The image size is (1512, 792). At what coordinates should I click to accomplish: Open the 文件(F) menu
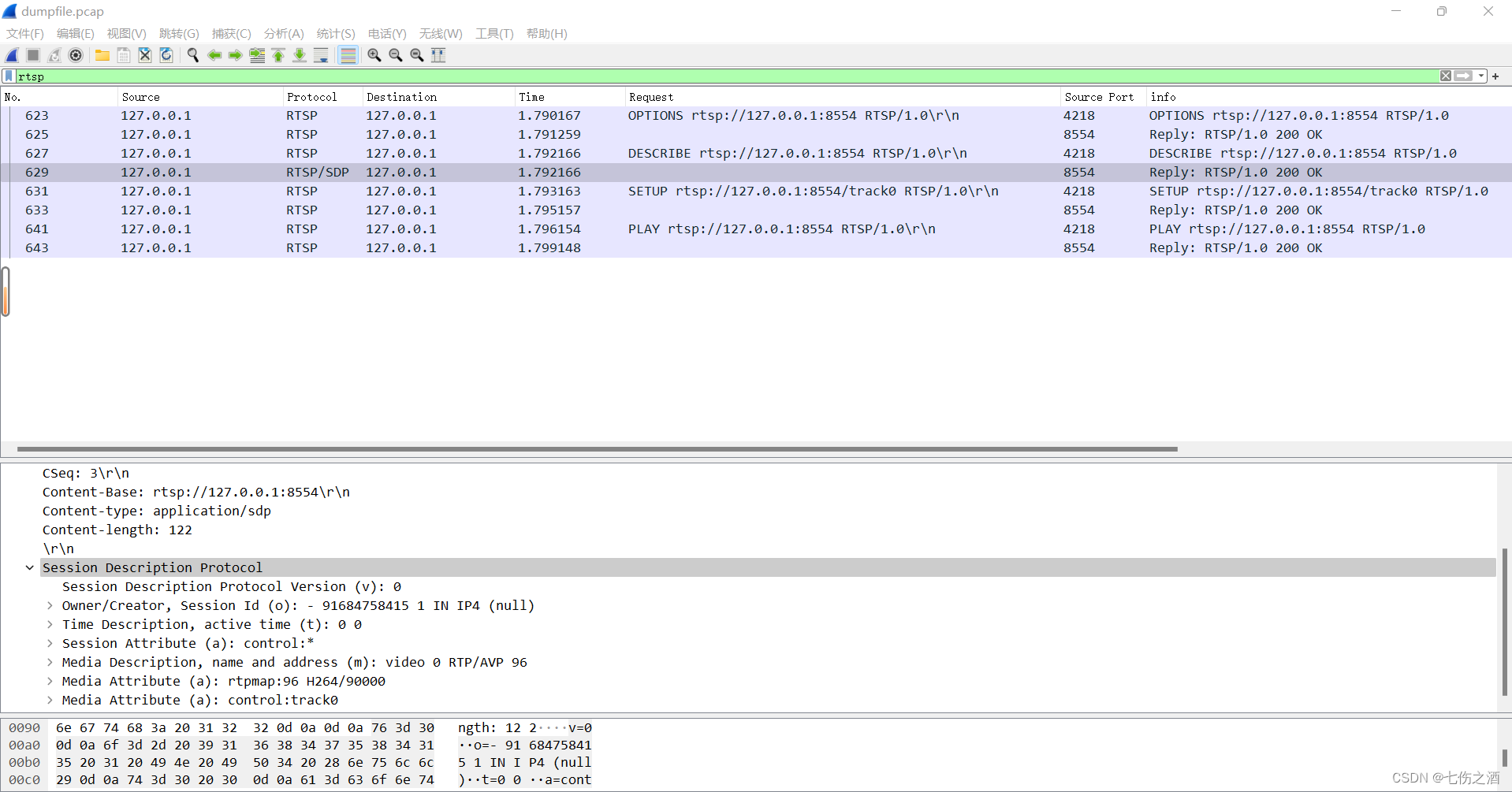pyautogui.click(x=25, y=34)
